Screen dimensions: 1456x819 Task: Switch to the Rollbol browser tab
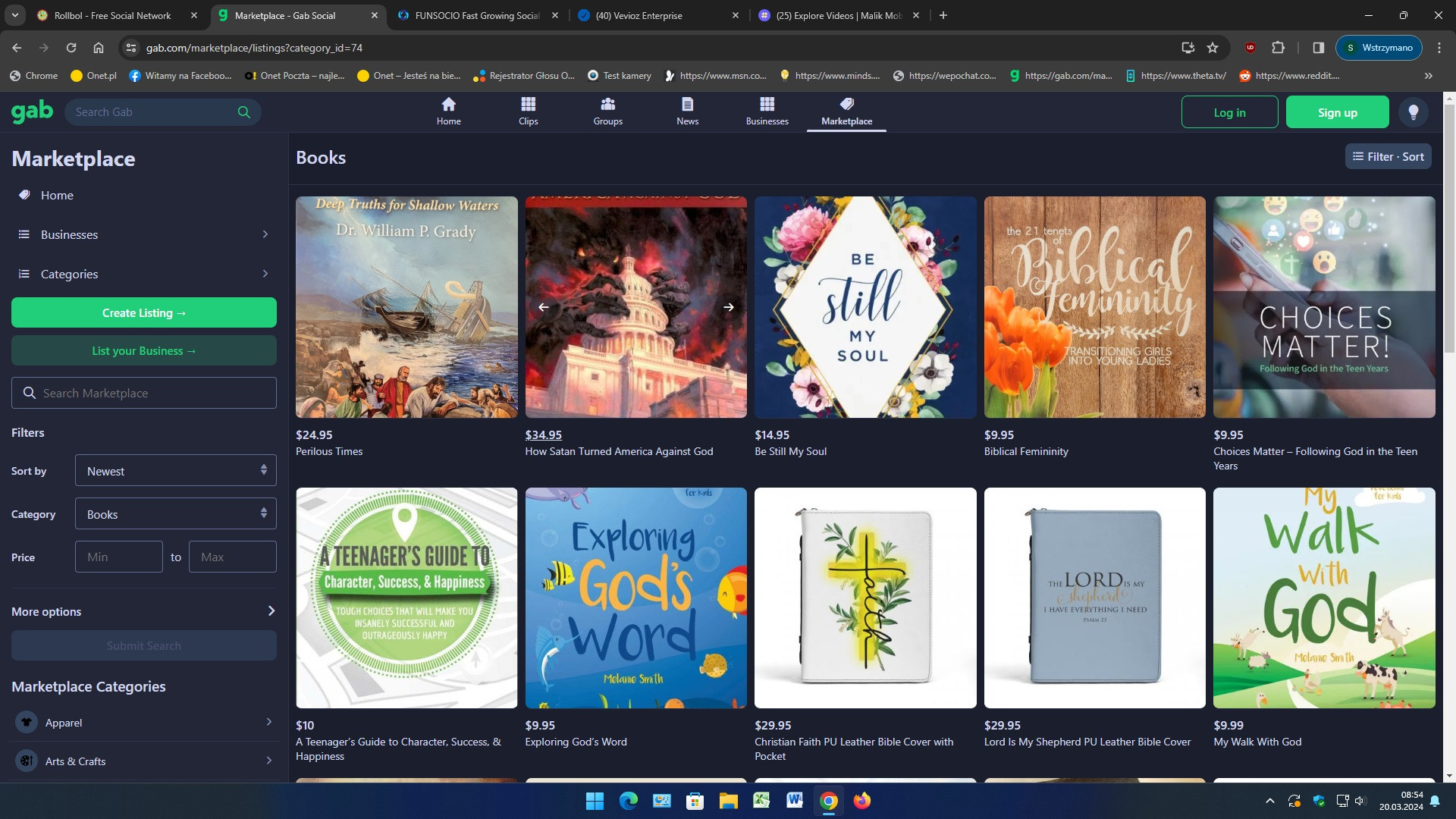pyautogui.click(x=112, y=15)
